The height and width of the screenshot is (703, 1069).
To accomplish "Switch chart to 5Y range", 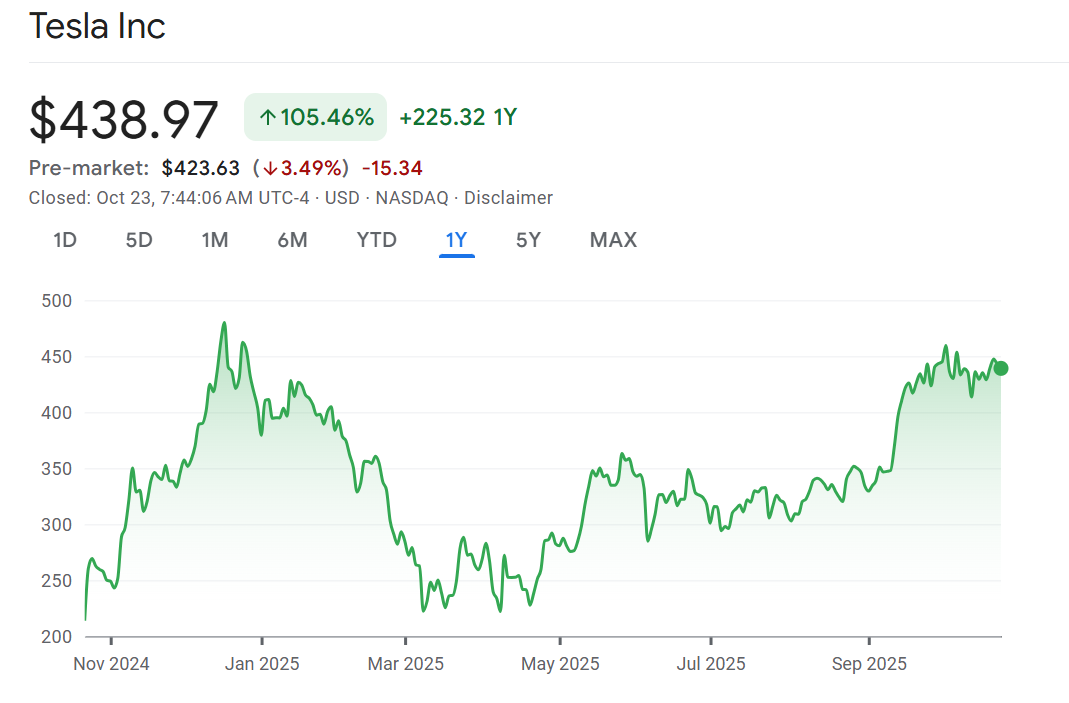I will pyautogui.click(x=528, y=240).
